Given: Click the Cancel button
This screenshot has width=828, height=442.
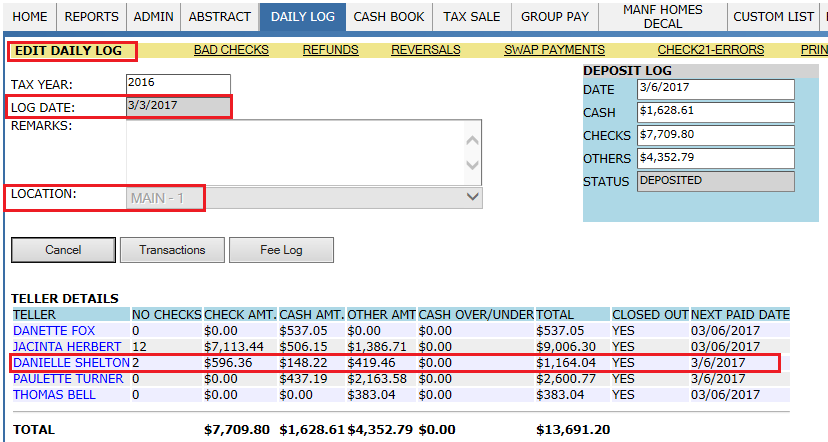Looking at the screenshot, I should (x=63, y=250).
